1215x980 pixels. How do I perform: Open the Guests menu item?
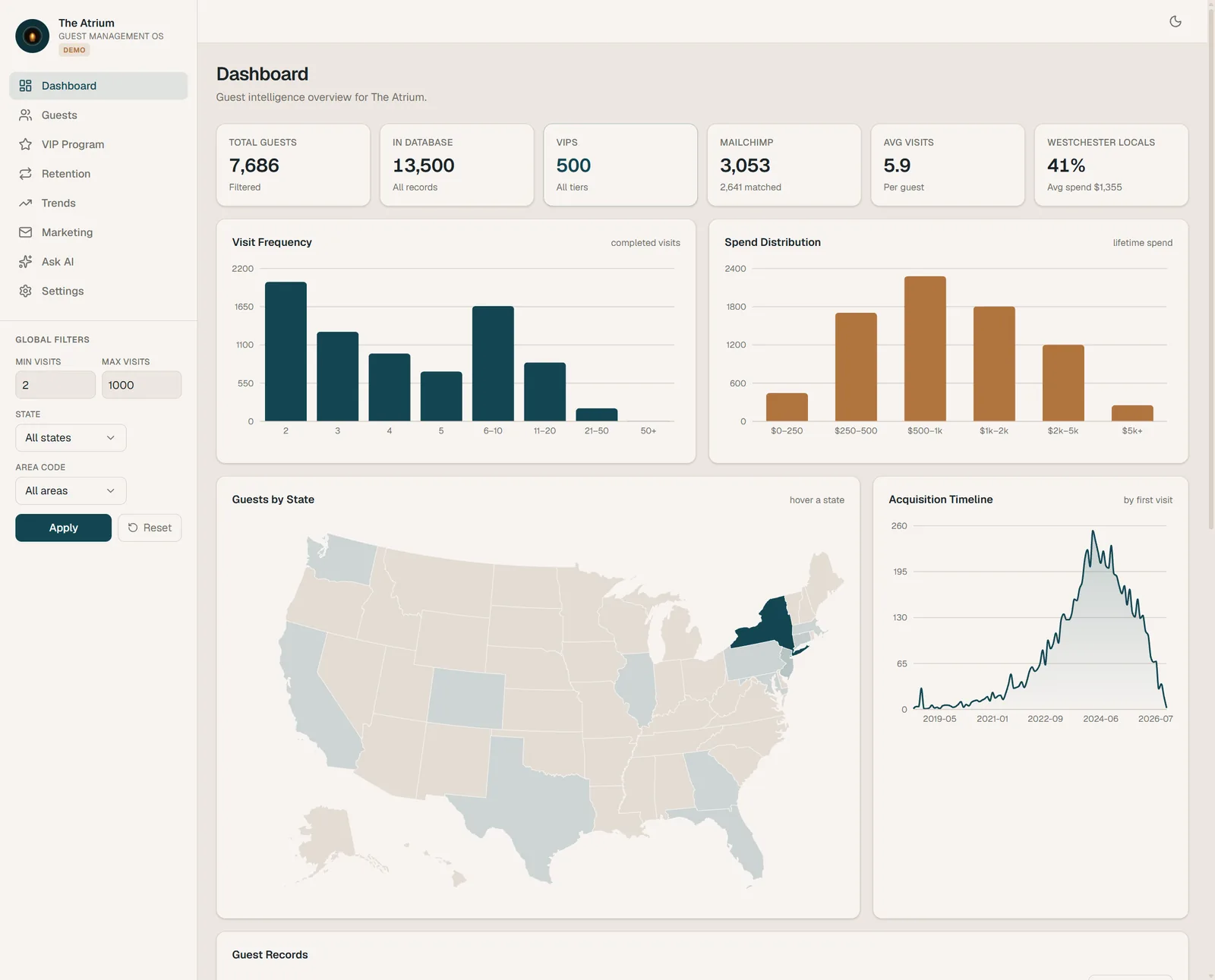click(98, 115)
